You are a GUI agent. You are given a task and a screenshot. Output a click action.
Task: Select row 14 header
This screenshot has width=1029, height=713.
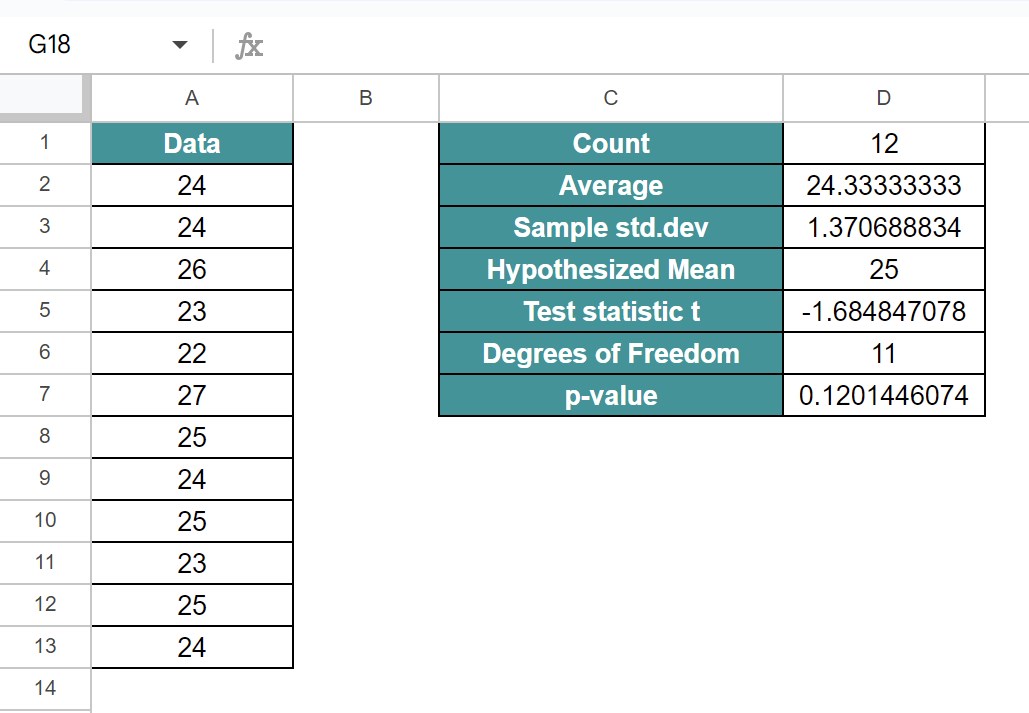coord(45,689)
